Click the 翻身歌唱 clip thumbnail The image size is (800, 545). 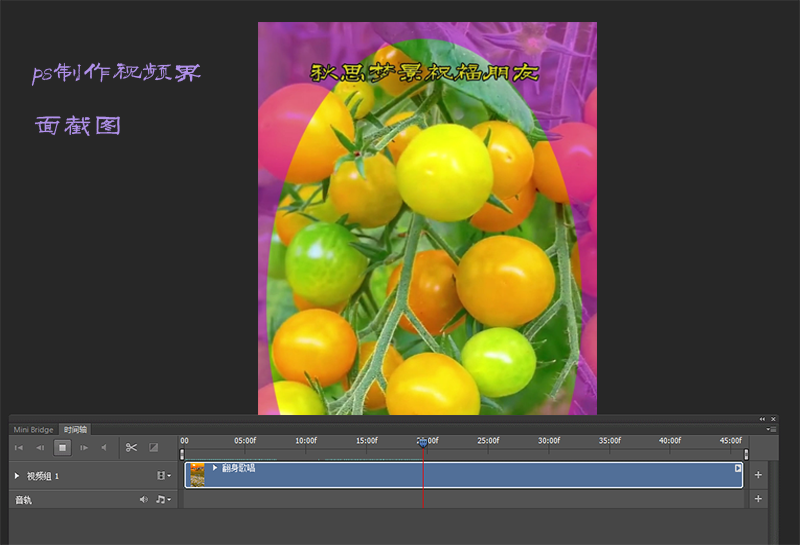point(198,475)
